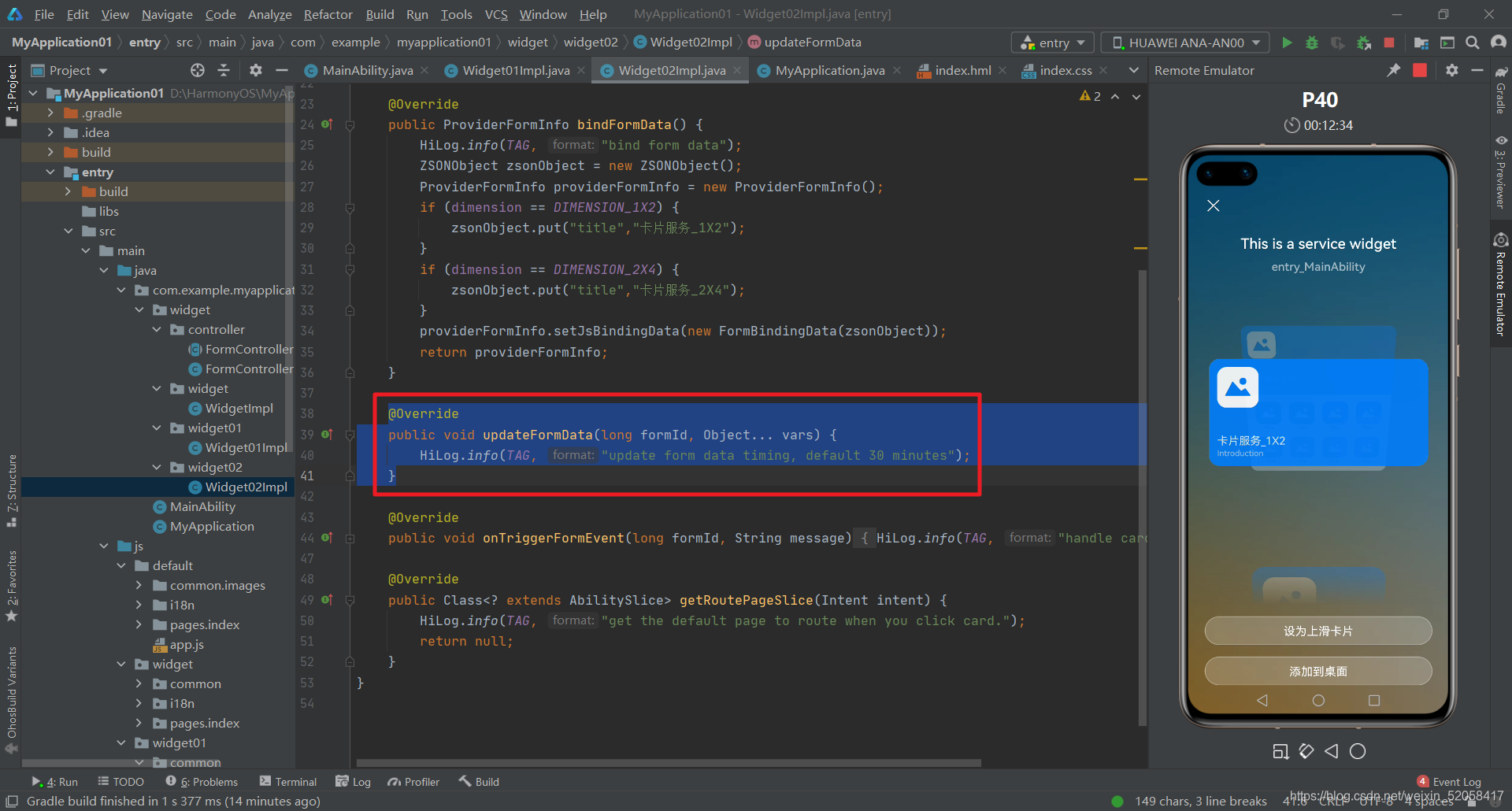Toggle the Problems tool window
This screenshot has height=811, width=1512.
[x=202, y=782]
